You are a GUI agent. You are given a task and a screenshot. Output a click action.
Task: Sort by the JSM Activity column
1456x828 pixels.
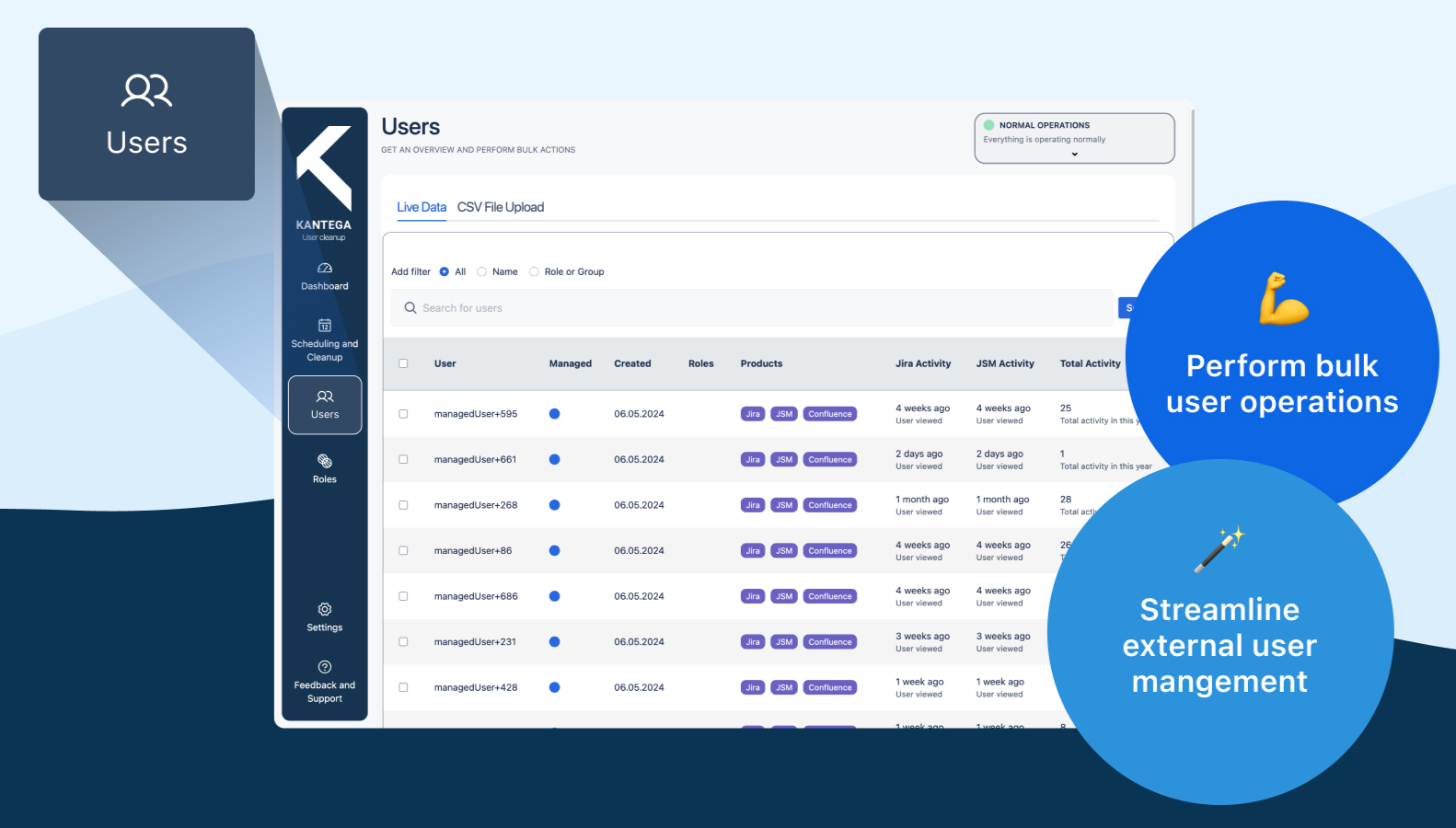pyautogui.click(x=1005, y=363)
